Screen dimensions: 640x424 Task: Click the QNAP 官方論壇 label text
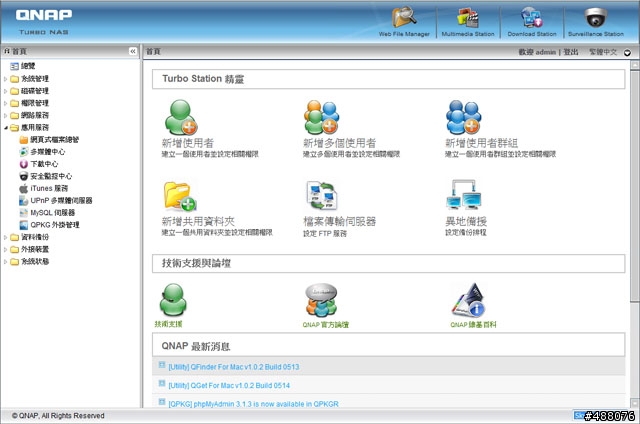[x=326, y=325]
